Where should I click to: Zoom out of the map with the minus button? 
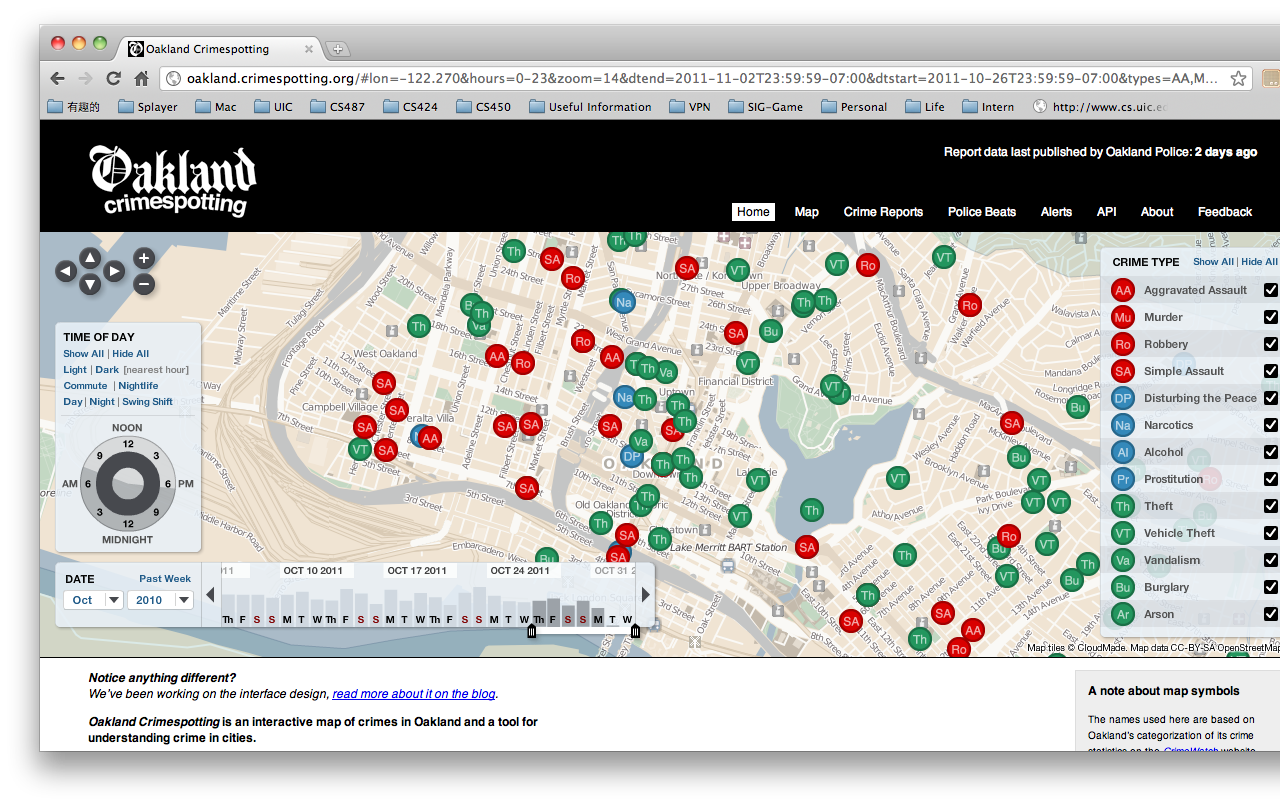tap(144, 284)
